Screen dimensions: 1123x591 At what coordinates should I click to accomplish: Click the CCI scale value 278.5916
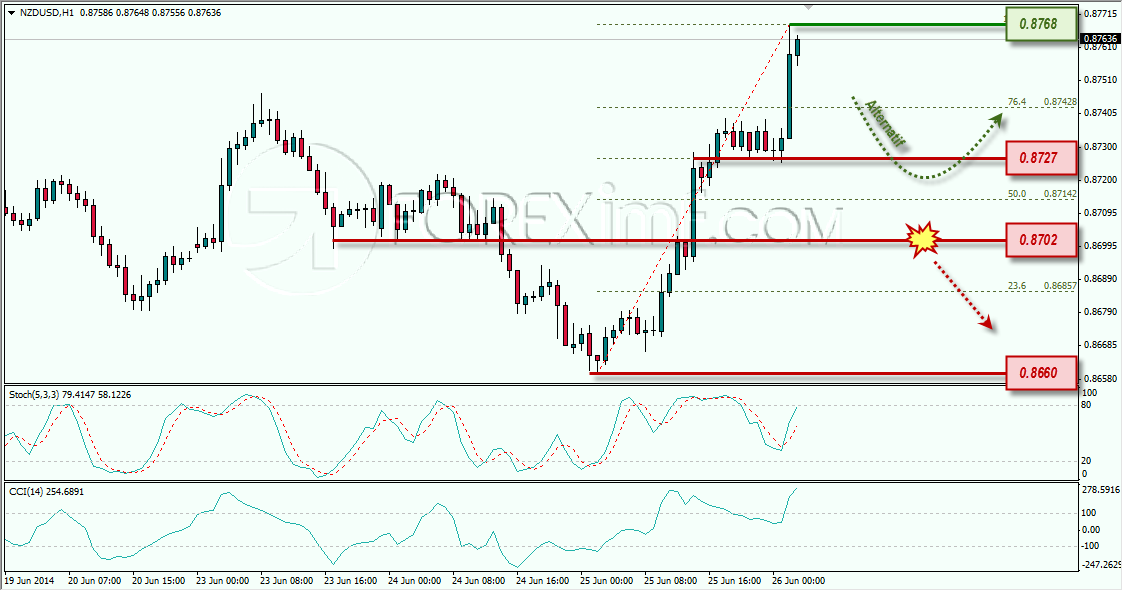pyautogui.click(x=1101, y=491)
